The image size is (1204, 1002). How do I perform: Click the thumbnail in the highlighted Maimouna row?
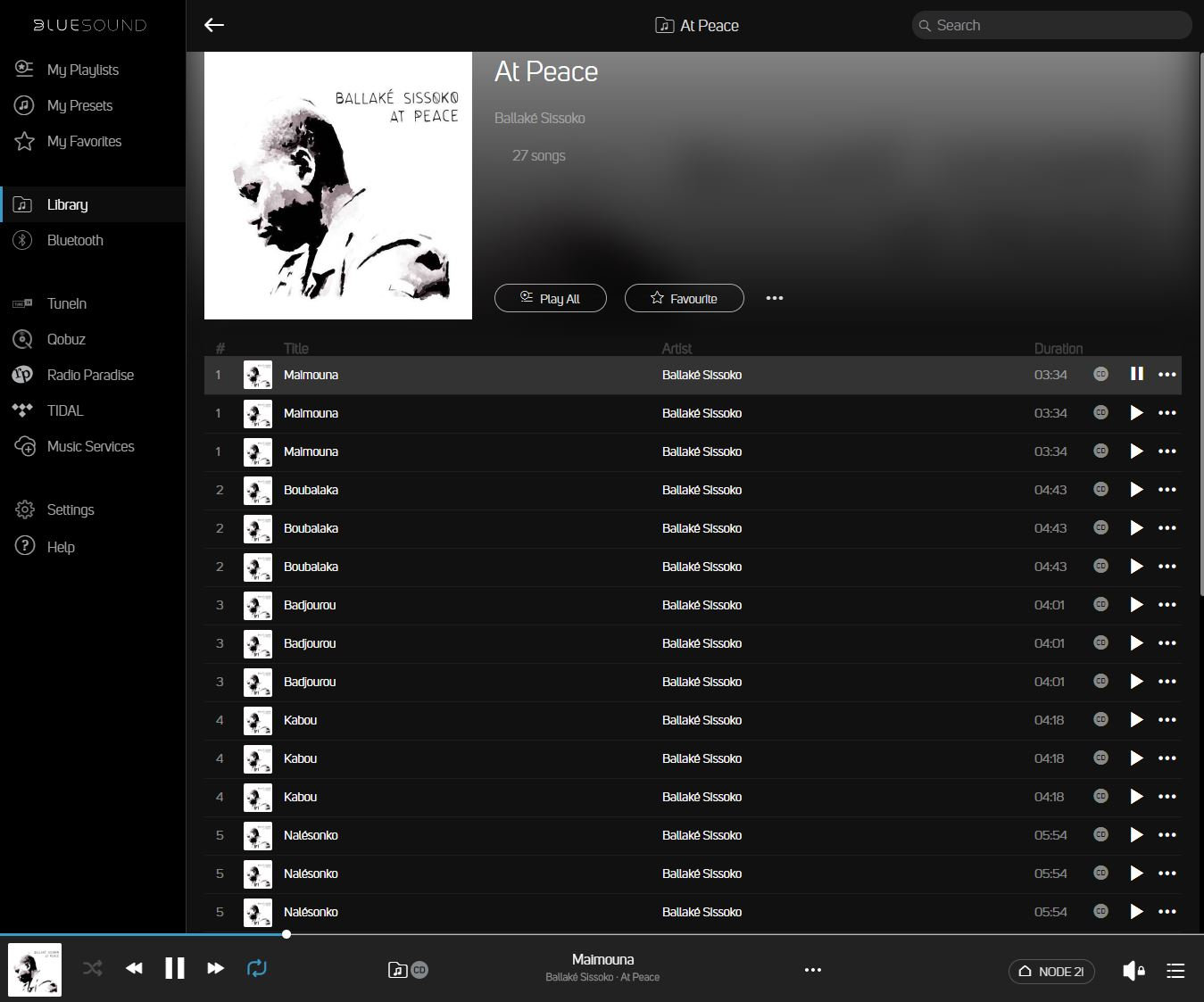[258, 375]
